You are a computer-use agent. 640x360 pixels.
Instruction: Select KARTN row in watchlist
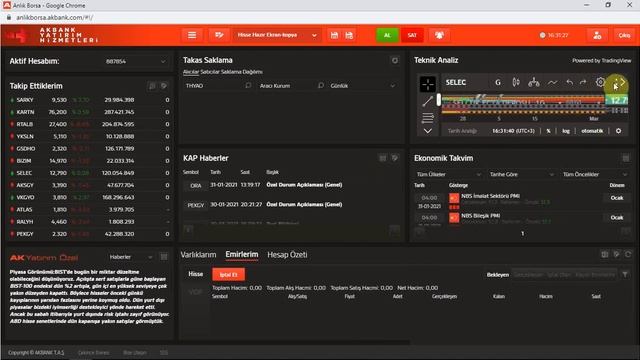(89, 112)
